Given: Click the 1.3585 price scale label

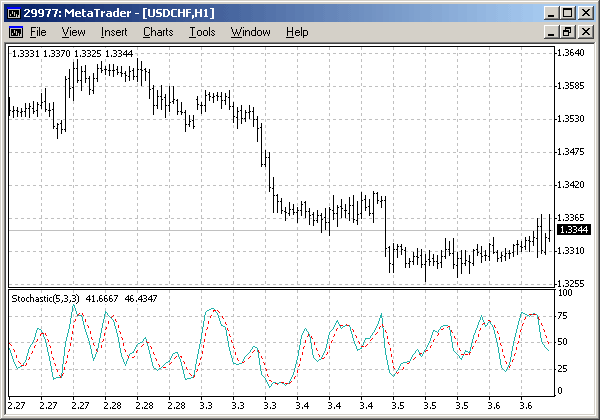Looking at the screenshot, I should pyautogui.click(x=571, y=86).
